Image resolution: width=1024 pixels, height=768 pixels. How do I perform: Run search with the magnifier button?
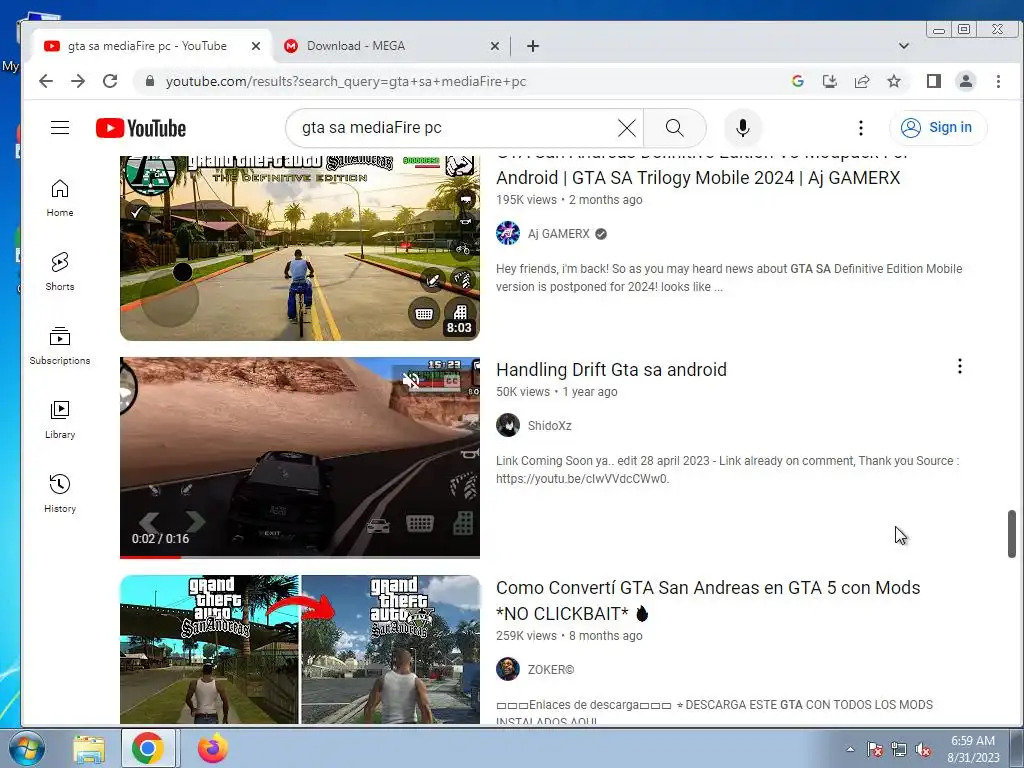[x=675, y=128]
